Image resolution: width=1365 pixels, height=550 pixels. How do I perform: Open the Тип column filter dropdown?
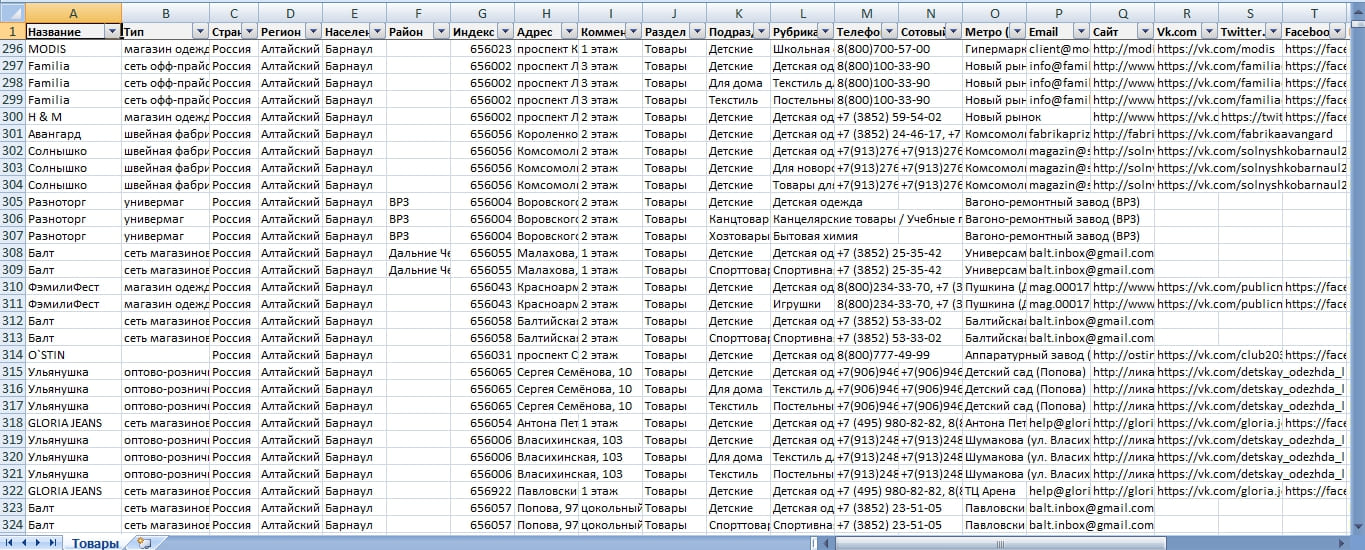tap(200, 32)
